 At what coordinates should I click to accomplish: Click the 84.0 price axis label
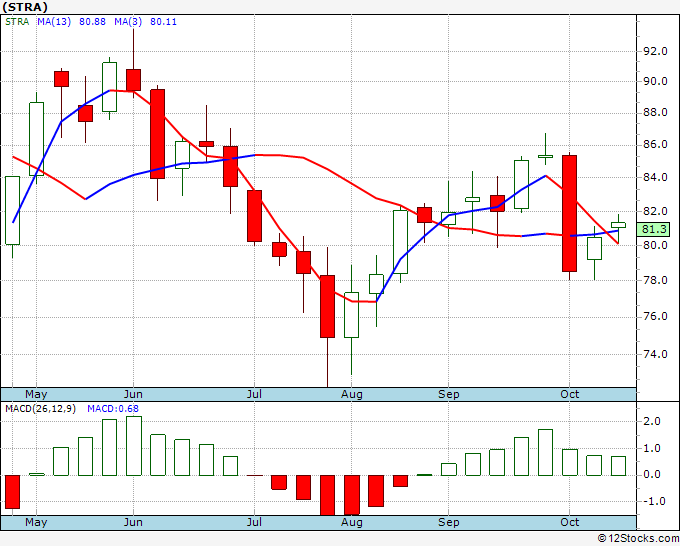[655, 177]
